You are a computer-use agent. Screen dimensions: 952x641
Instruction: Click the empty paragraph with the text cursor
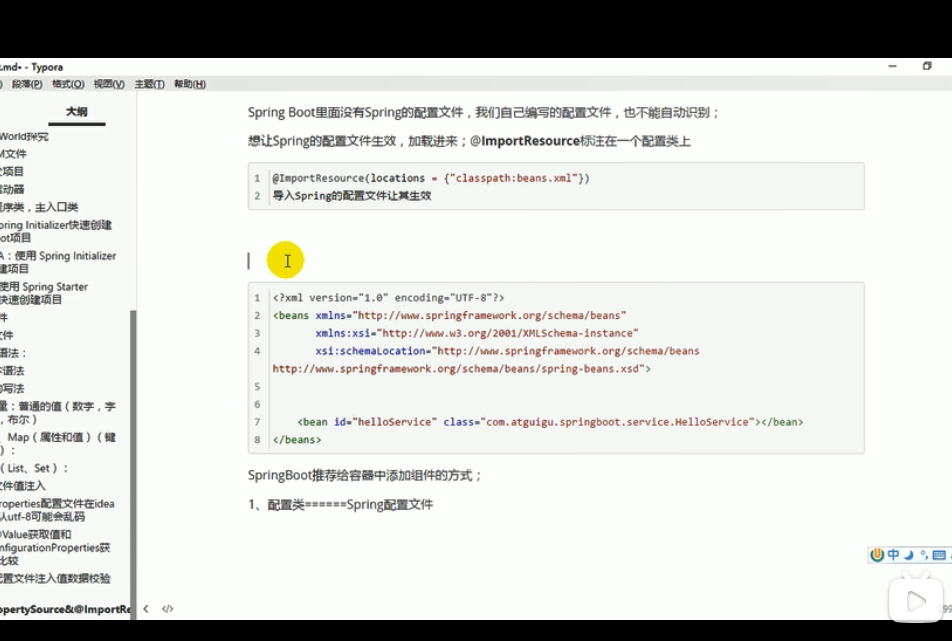coord(556,260)
